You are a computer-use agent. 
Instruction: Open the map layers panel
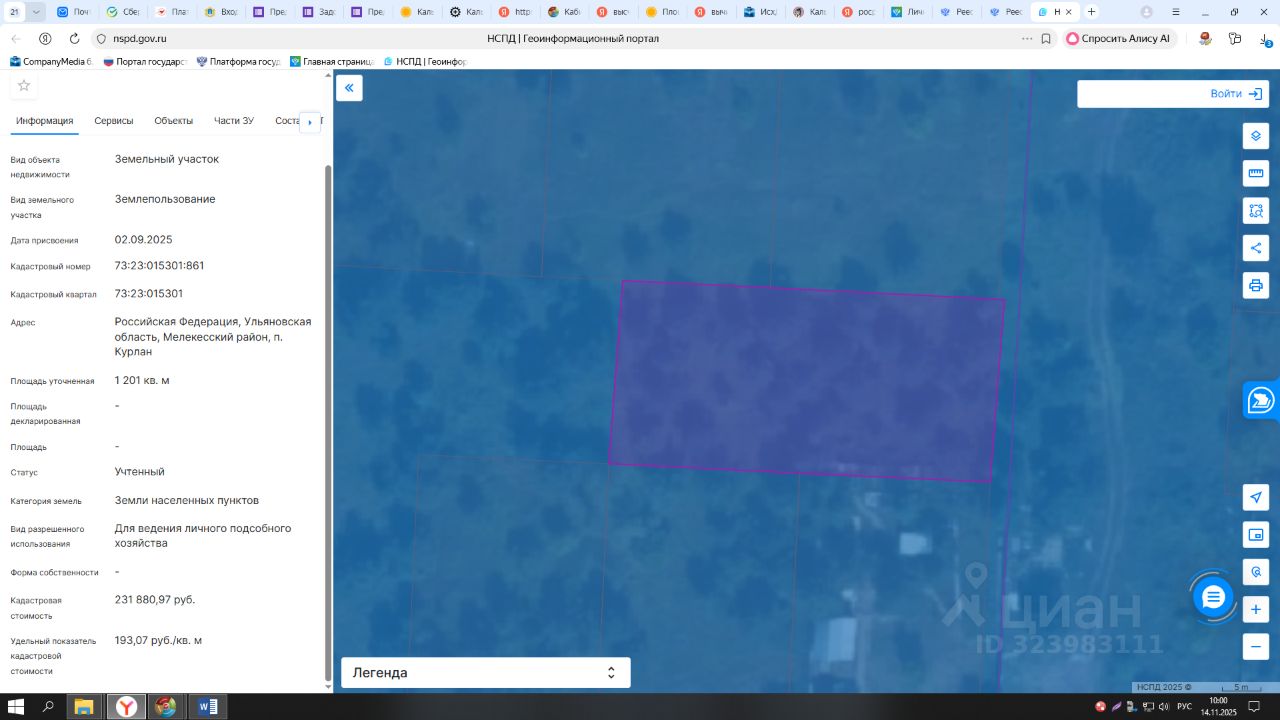tap(1256, 136)
